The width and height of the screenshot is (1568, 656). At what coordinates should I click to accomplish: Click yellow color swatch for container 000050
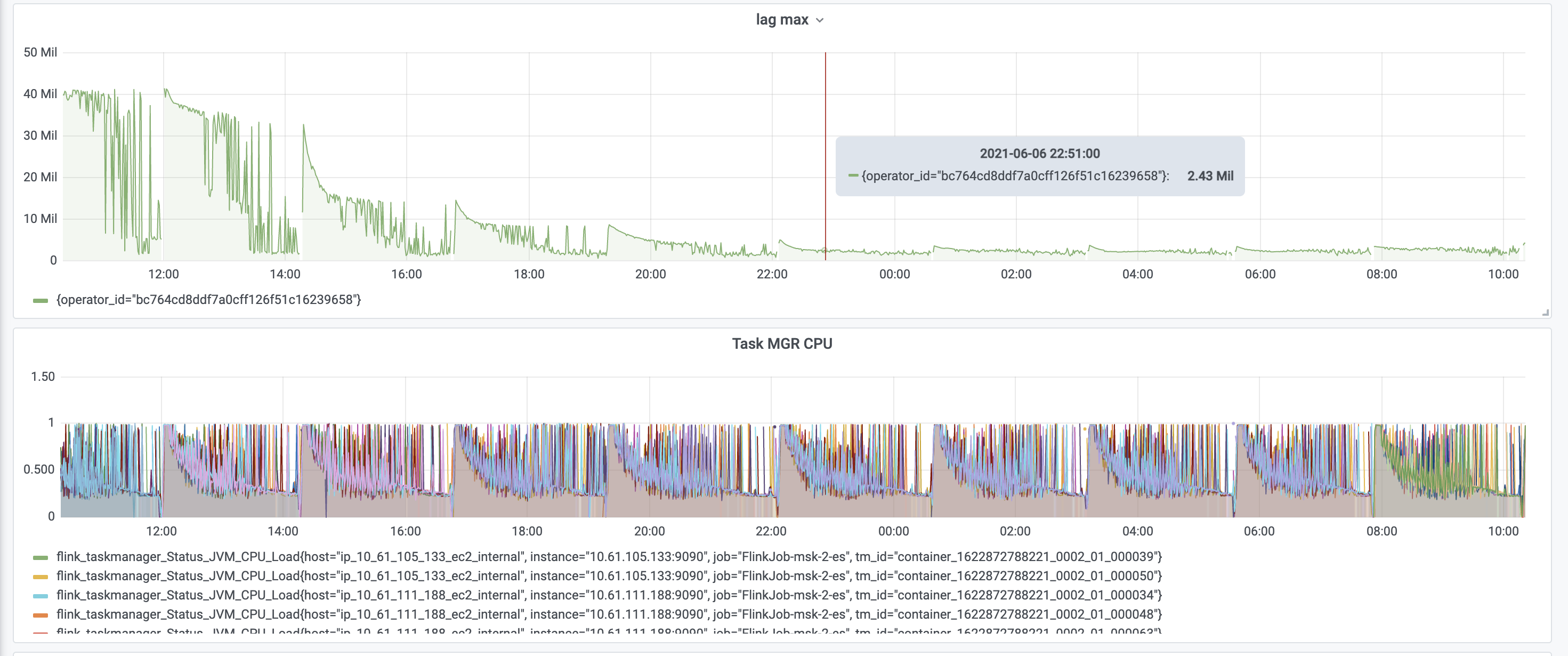point(40,577)
